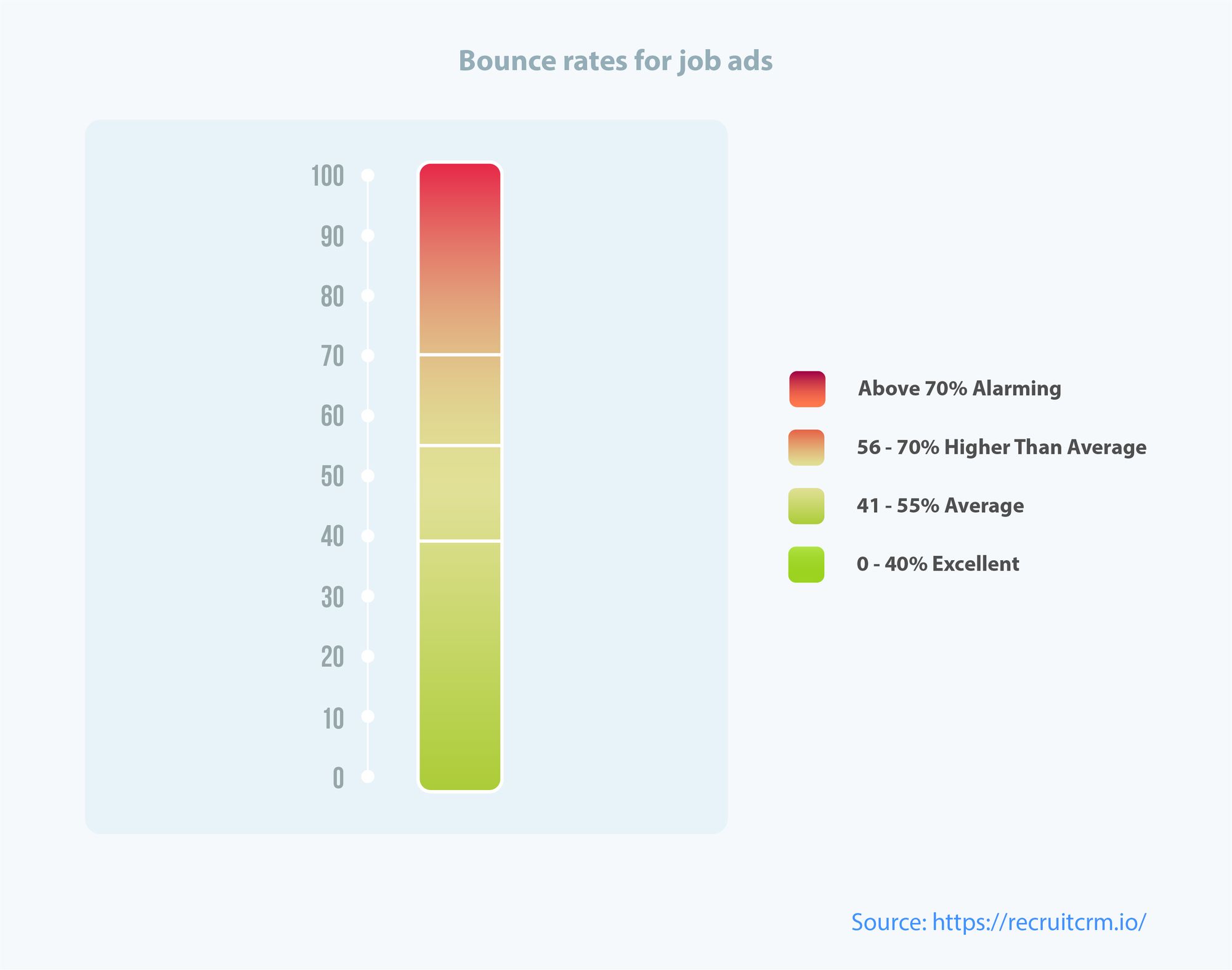
Task: Click the orange Higher Than Average swatch
Action: click(806, 447)
